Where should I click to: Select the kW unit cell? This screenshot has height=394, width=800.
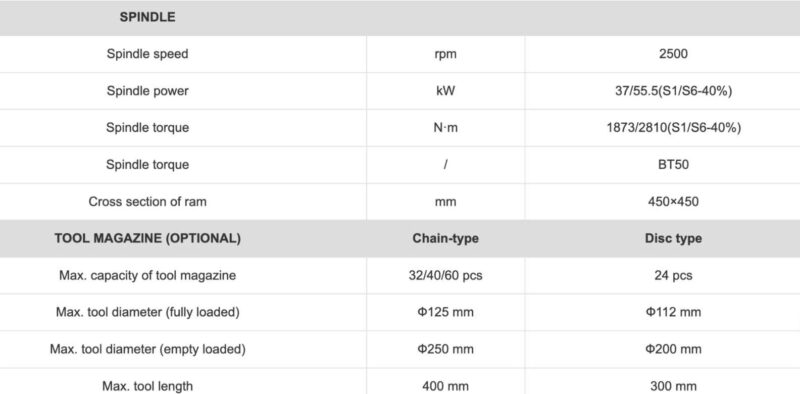click(445, 91)
